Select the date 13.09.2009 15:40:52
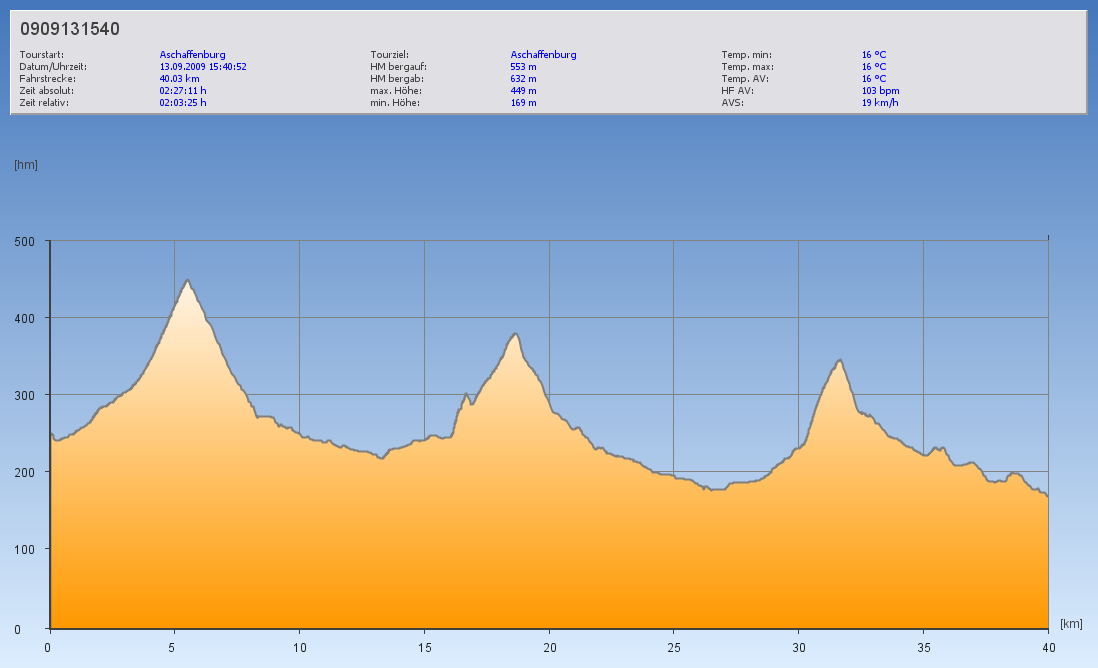Viewport: 1098px width, 668px height. pos(203,67)
